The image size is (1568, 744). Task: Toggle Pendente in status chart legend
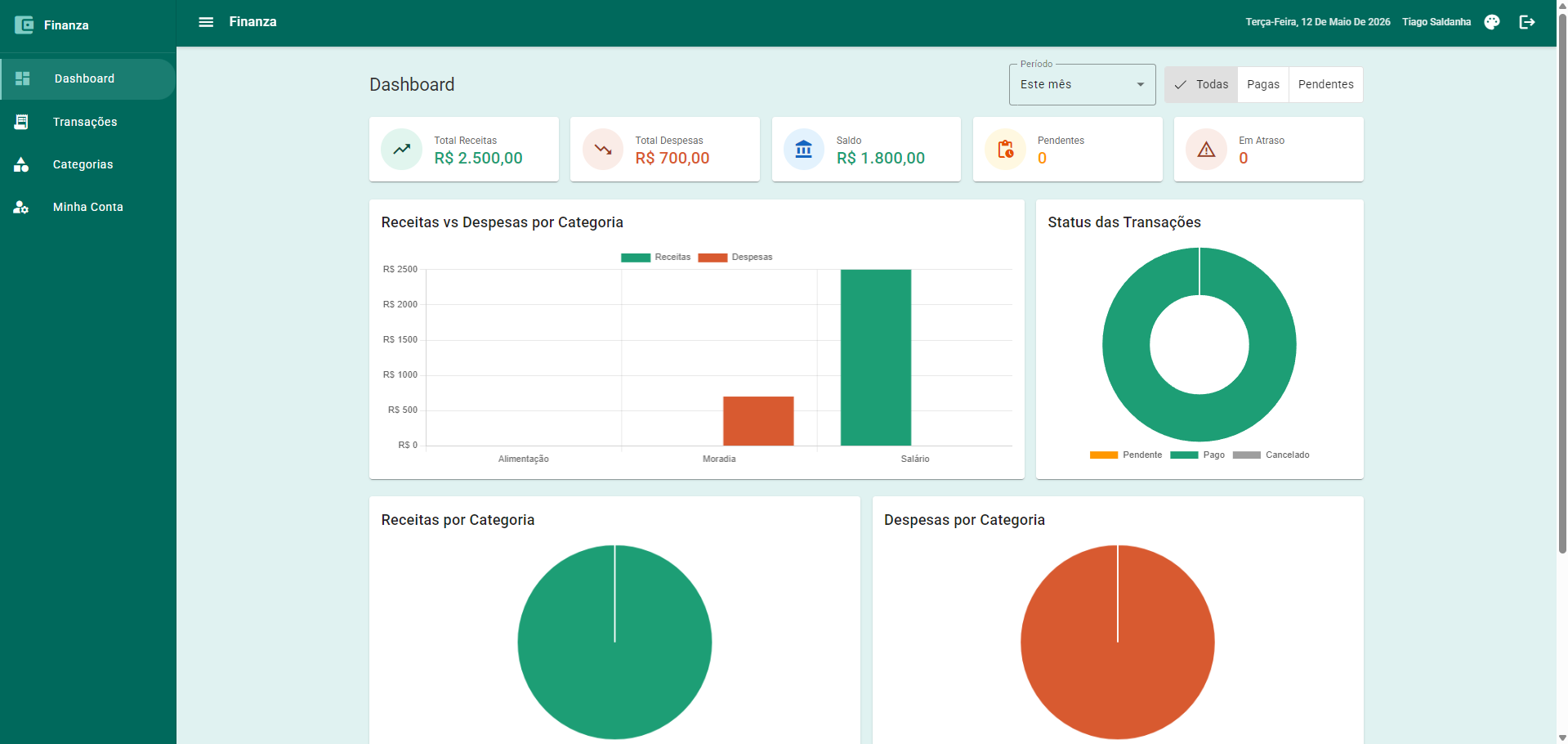[x=1125, y=455]
